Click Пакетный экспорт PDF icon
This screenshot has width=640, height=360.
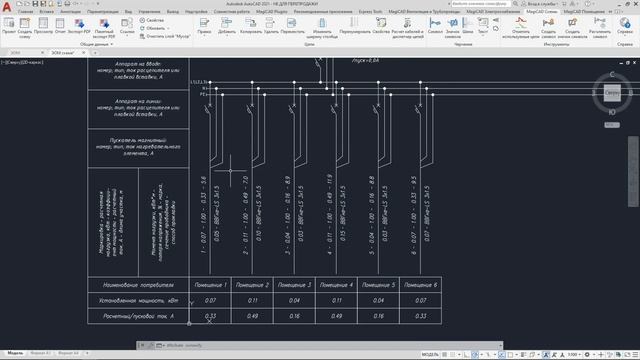pyautogui.click(x=104, y=27)
